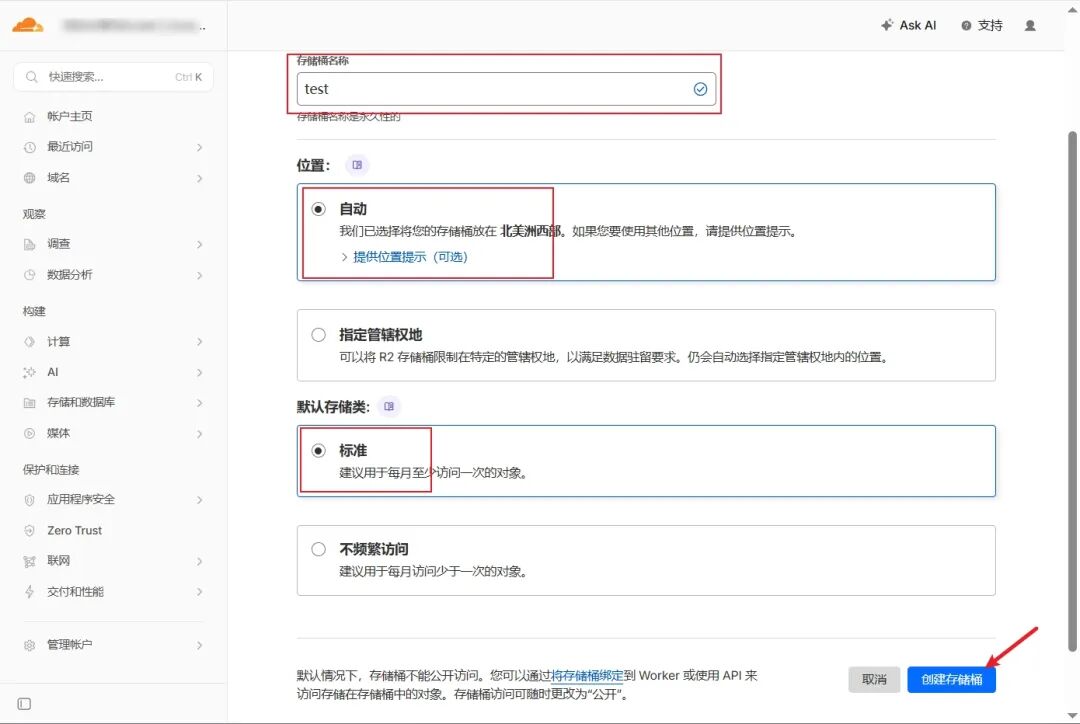Click the Cloudflare logo
Image resolution: width=1080 pixels, height=724 pixels.
(x=28, y=25)
